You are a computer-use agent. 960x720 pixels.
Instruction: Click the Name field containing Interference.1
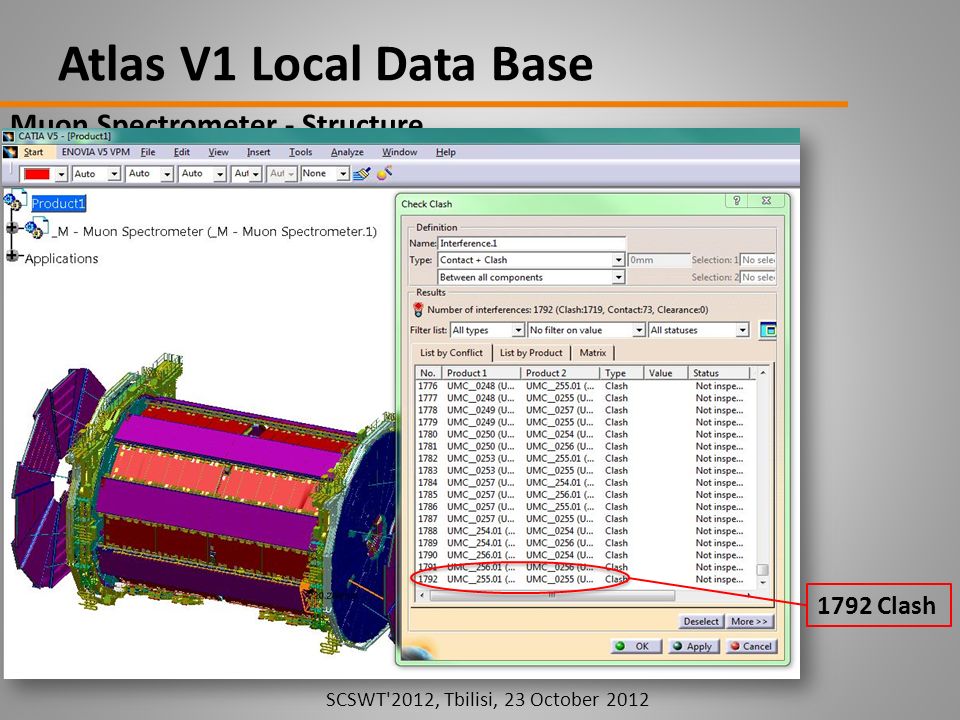(531, 243)
